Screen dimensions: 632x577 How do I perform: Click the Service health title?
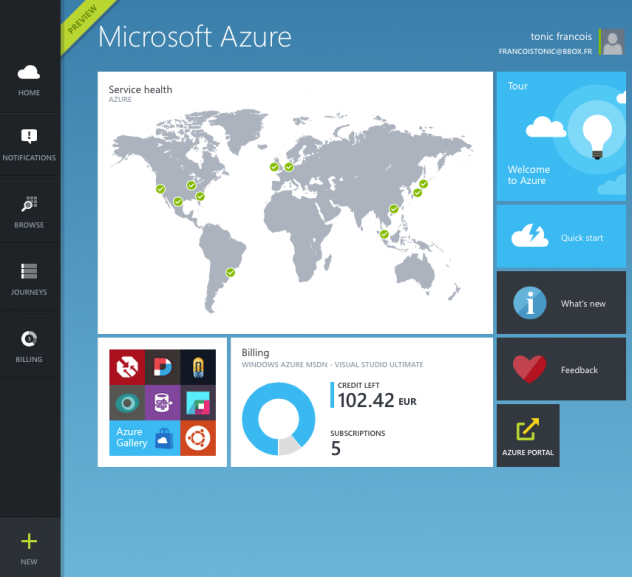(x=140, y=90)
